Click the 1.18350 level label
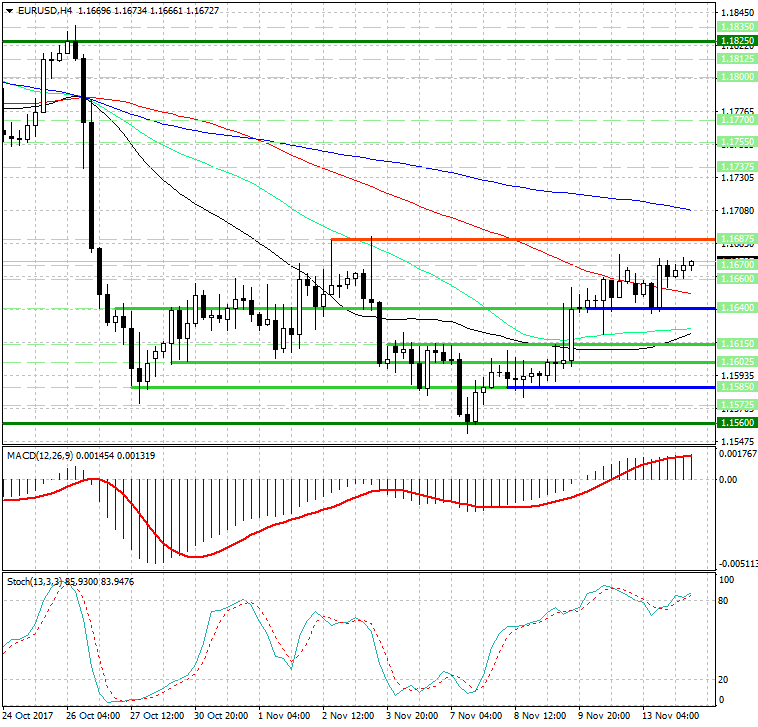This screenshot has height=727, width=758. 736,27
